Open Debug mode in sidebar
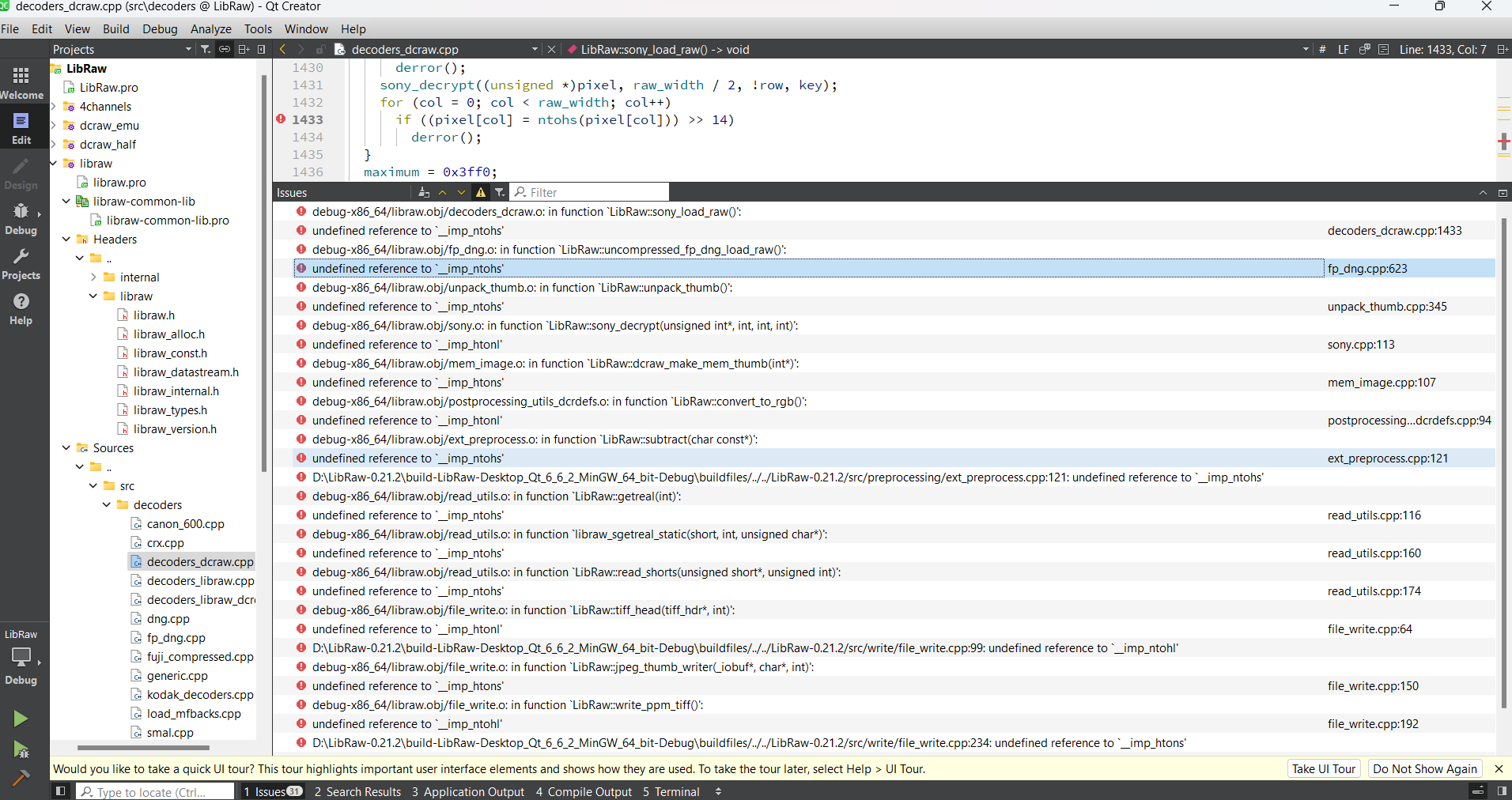The width and height of the screenshot is (1512, 800). coord(21,218)
